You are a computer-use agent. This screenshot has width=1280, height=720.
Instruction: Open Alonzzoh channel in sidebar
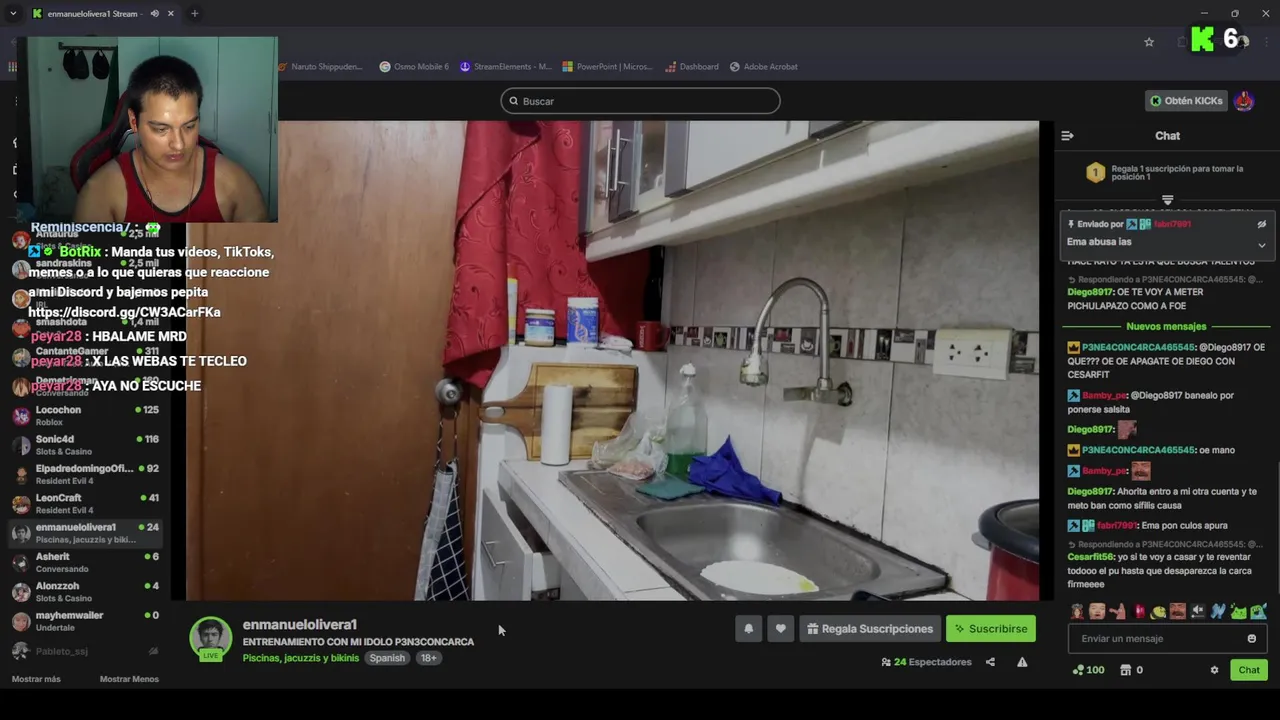point(86,592)
